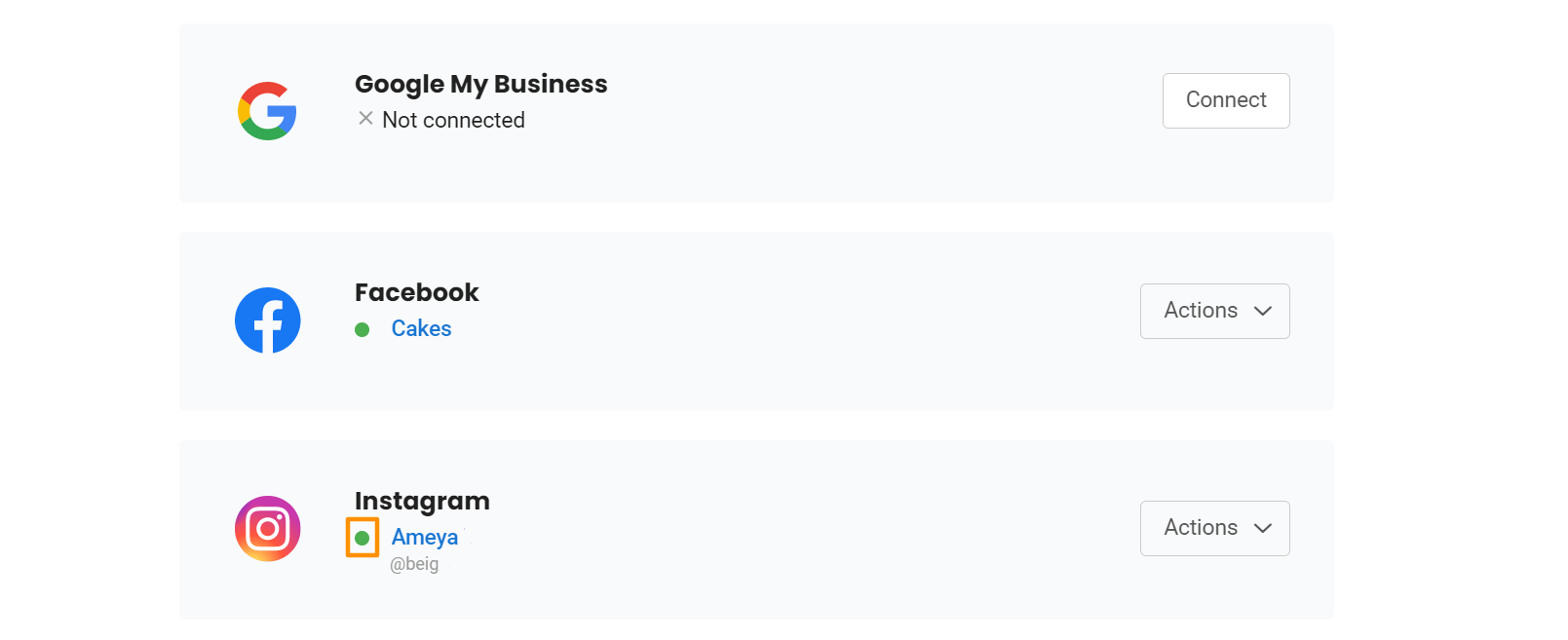
Task: Click the X icon beside Not connected
Action: click(365, 119)
